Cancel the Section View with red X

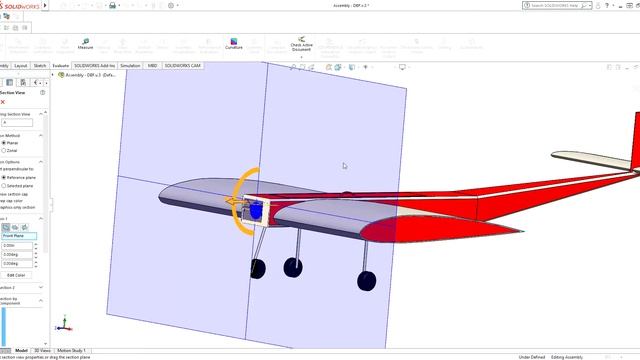click(3, 102)
